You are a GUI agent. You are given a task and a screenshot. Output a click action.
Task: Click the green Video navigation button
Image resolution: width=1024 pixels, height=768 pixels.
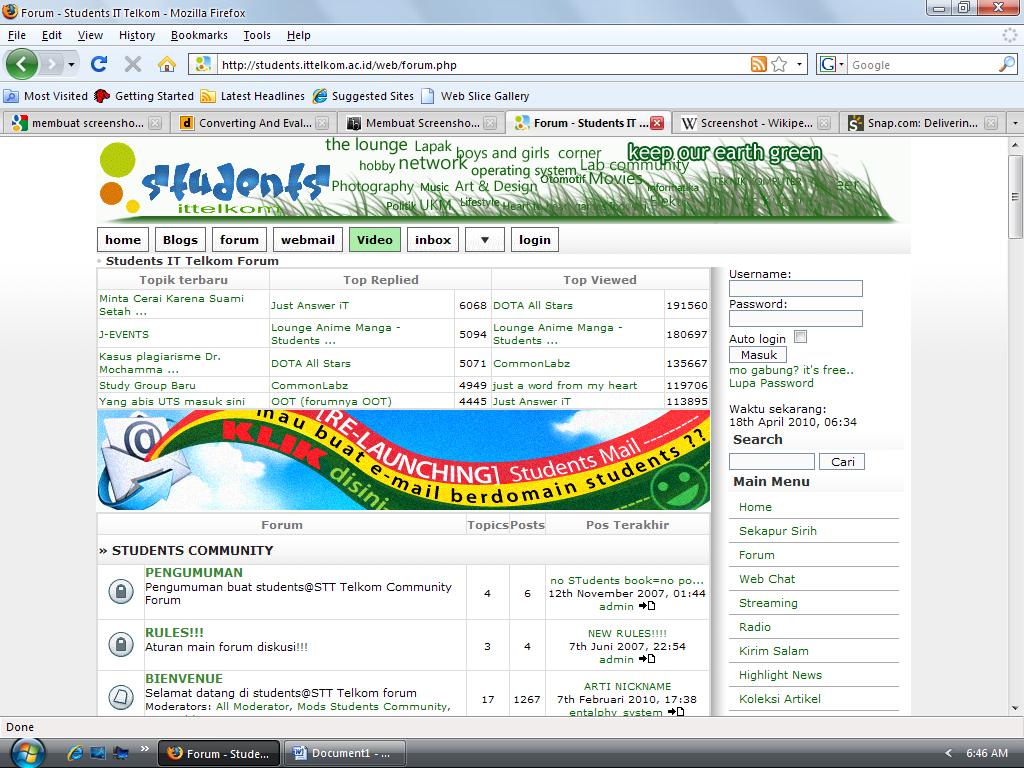[375, 240]
